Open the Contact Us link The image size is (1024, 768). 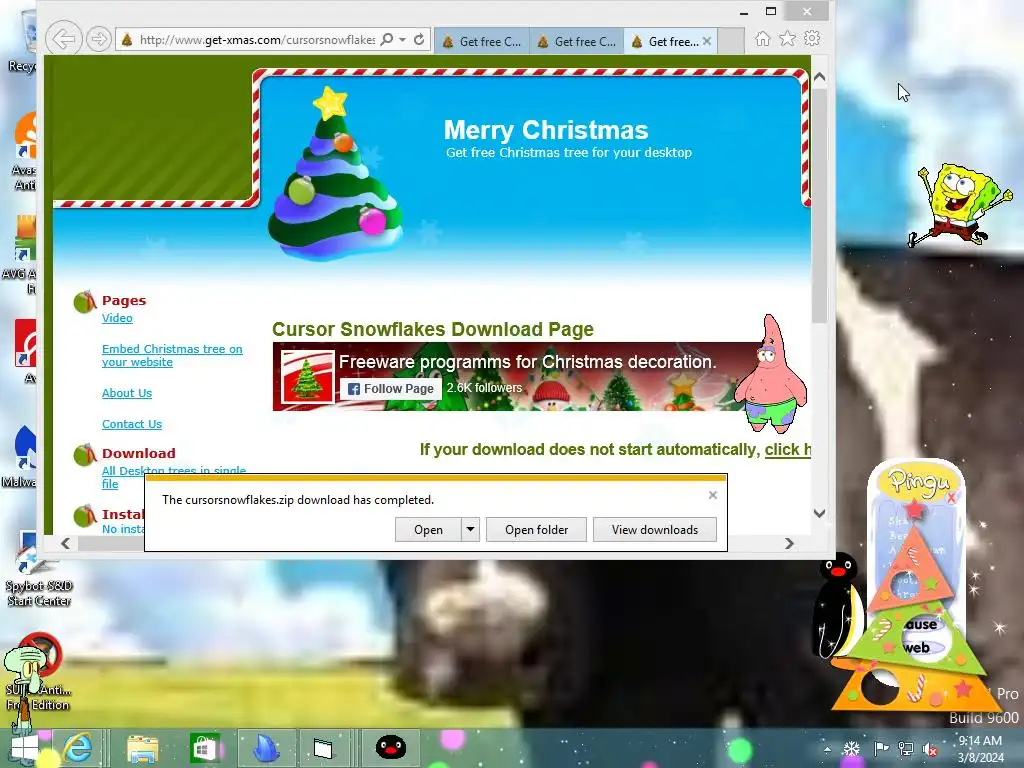click(132, 424)
